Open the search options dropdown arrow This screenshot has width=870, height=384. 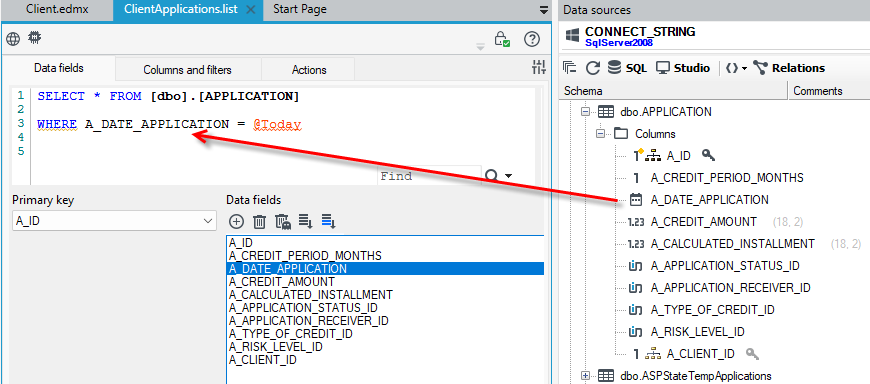508,176
